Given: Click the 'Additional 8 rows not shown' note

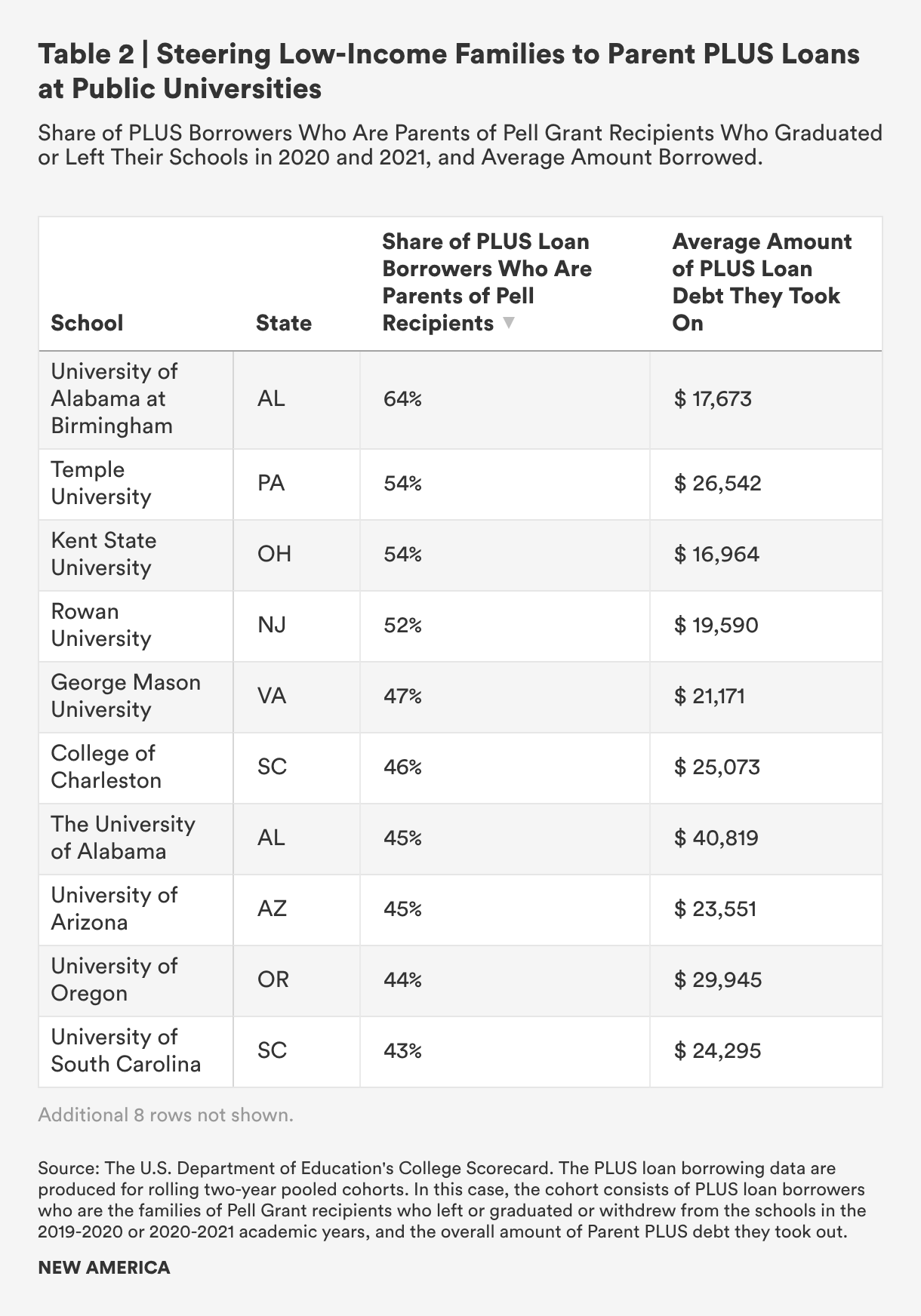Looking at the screenshot, I should (165, 1115).
